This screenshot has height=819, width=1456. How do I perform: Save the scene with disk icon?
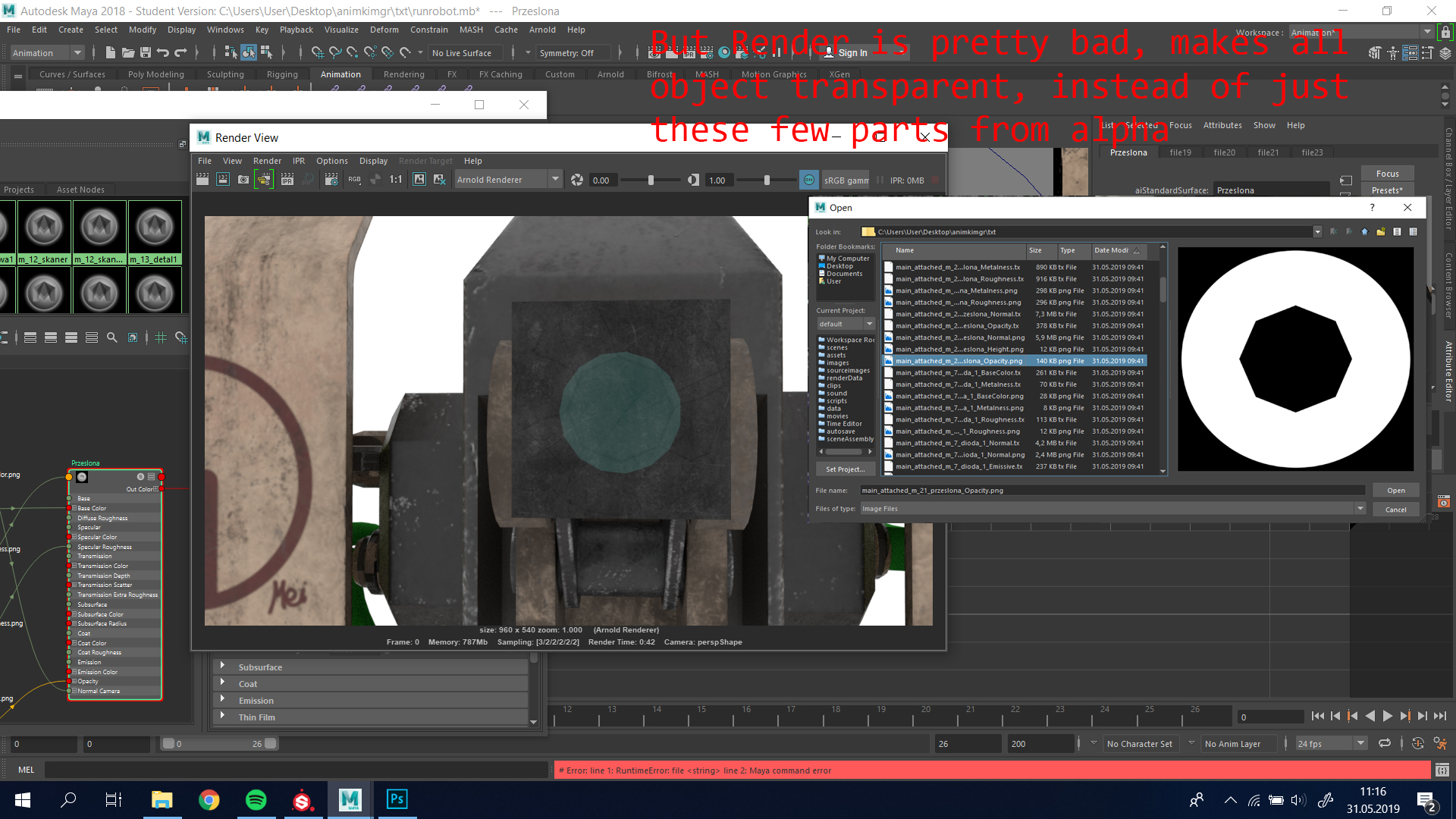[145, 52]
